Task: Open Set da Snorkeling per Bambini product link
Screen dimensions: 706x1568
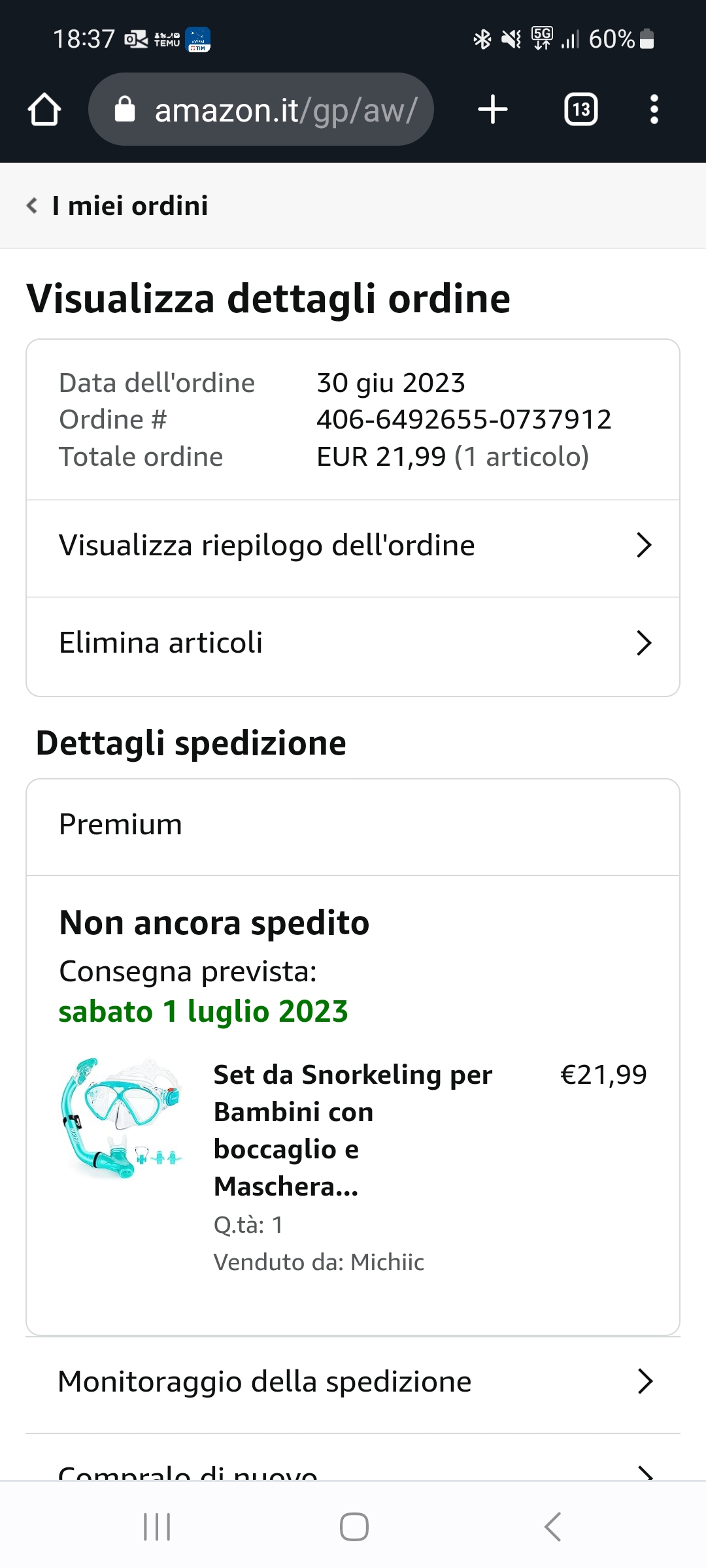Action: (353, 1130)
